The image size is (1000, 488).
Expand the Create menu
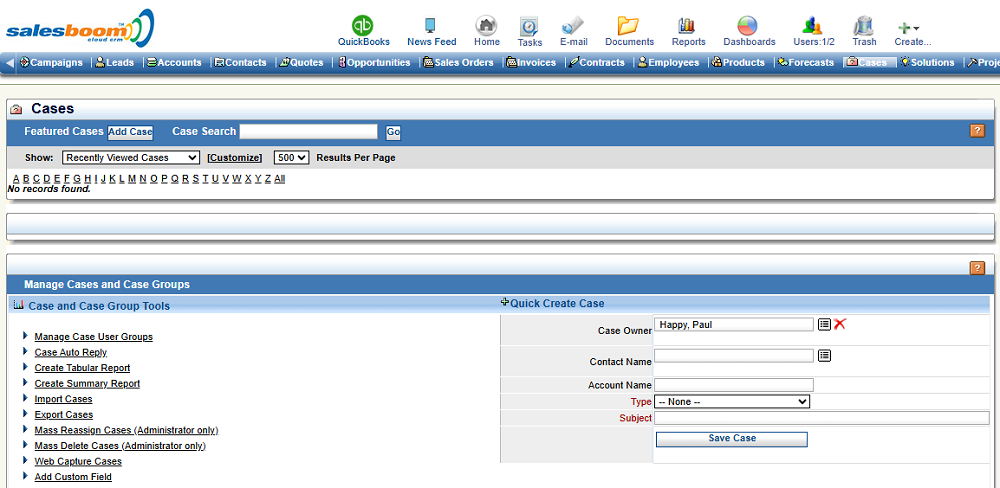911,29
